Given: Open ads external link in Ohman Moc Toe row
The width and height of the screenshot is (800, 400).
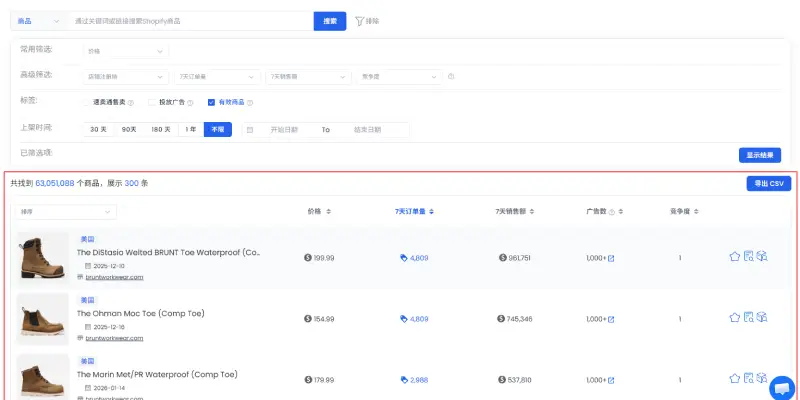Looking at the screenshot, I should (x=611, y=319).
